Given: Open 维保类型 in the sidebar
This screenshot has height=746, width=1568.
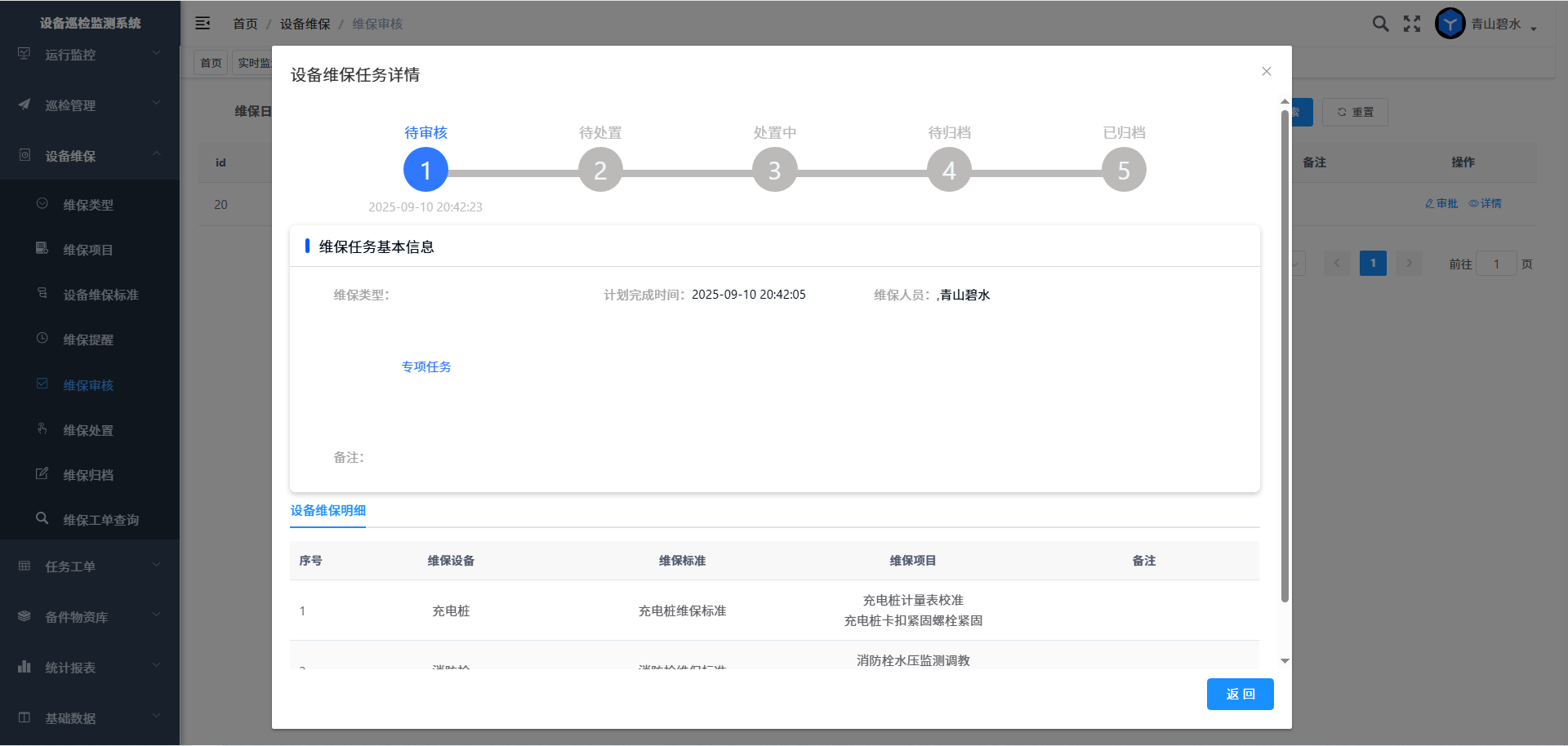Looking at the screenshot, I should tap(88, 205).
